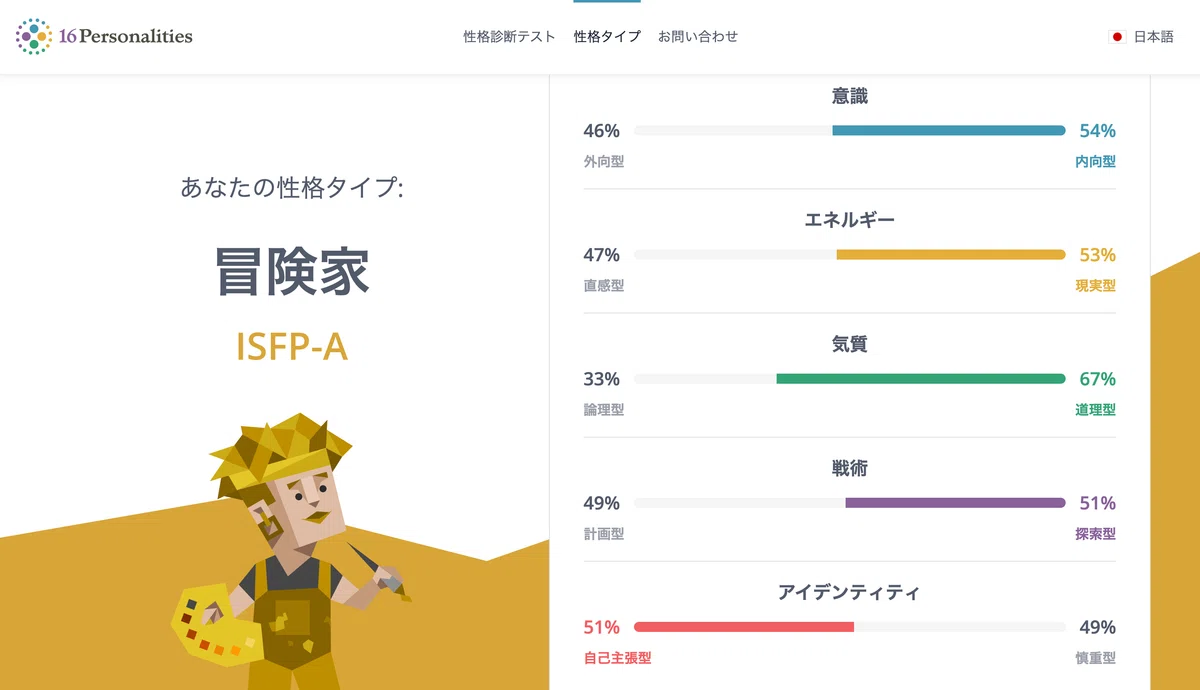Click the ISFP-A type code
This screenshot has height=690, width=1200.
click(x=292, y=345)
